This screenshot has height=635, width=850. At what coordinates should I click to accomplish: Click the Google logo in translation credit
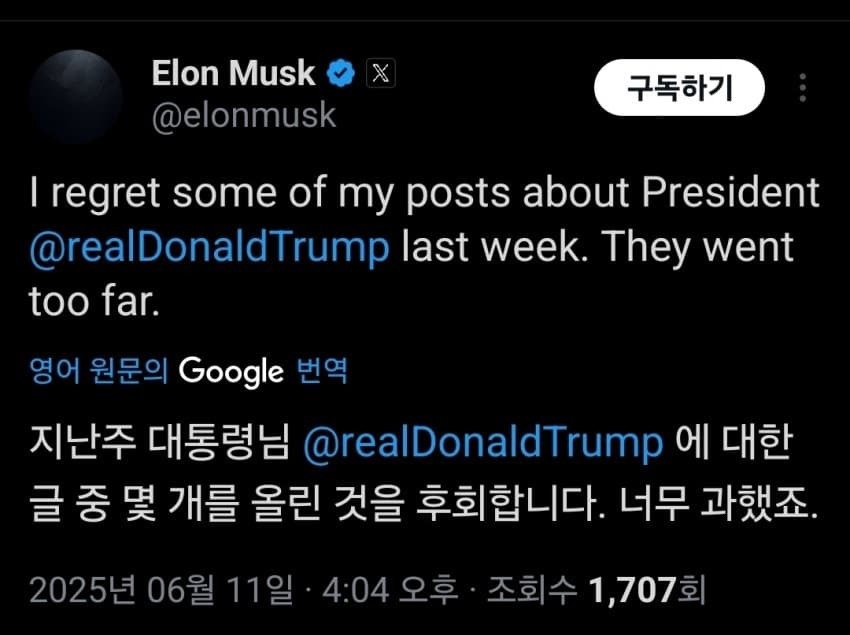231,372
